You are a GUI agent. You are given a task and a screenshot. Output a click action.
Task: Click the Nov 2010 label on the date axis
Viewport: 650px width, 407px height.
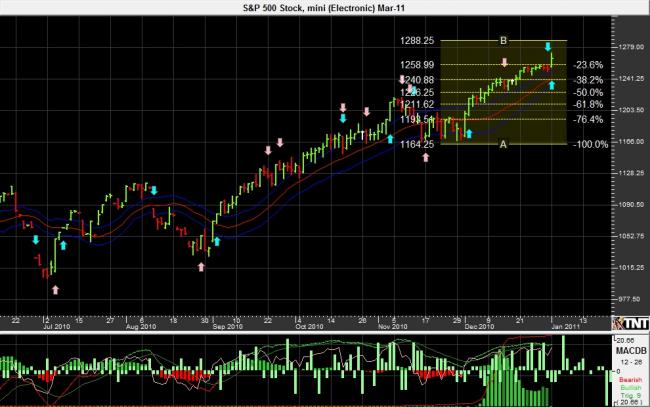(x=393, y=327)
